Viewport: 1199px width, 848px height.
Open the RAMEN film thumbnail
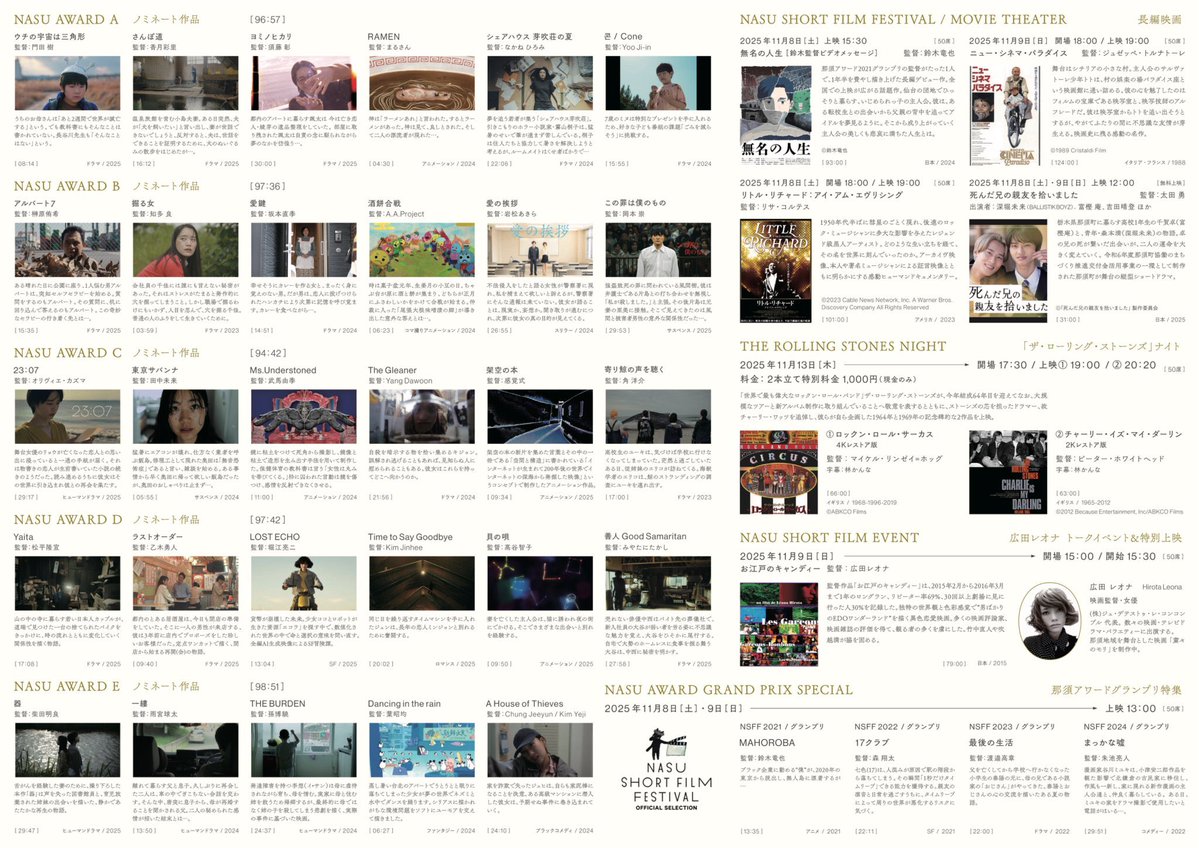(x=421, y=83)
